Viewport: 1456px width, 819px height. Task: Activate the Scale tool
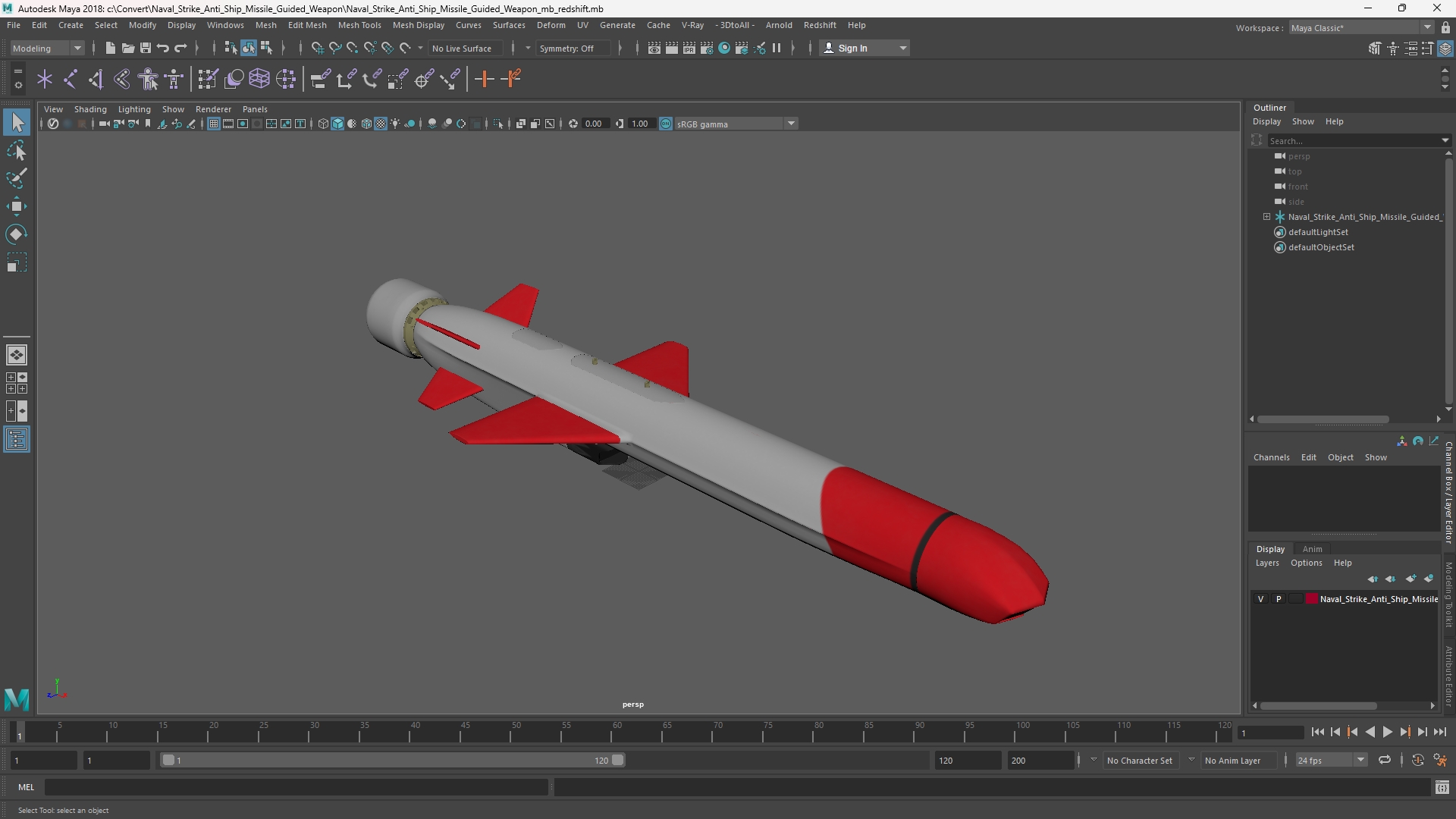tap(17, 262)
